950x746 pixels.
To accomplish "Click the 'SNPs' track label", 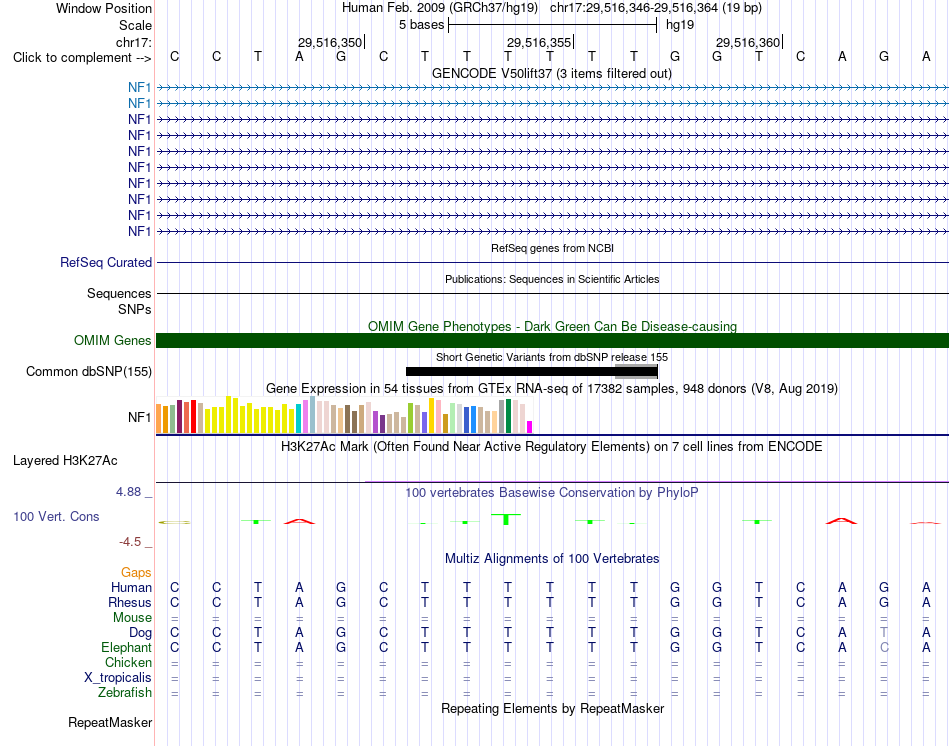I will point(135,309).
